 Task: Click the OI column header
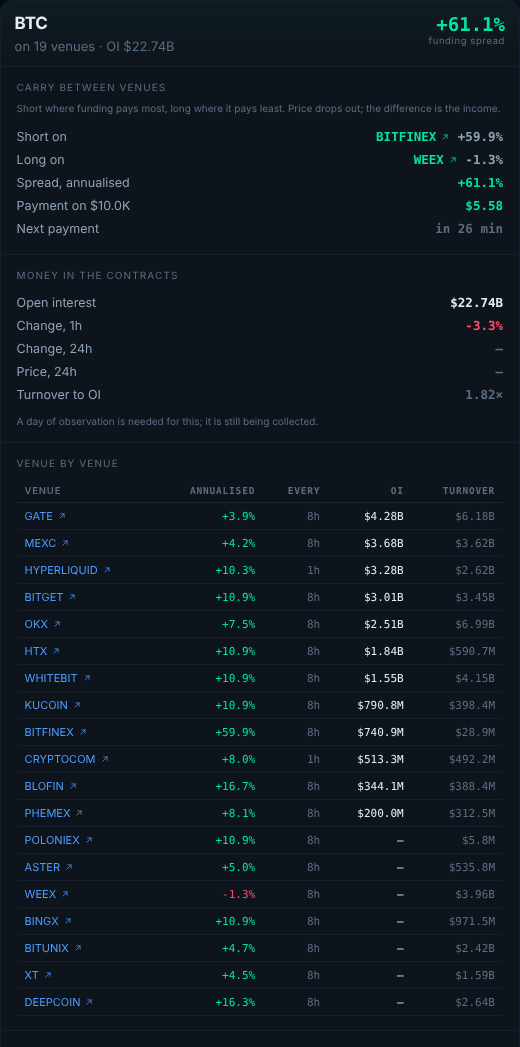tap(397, 491)
